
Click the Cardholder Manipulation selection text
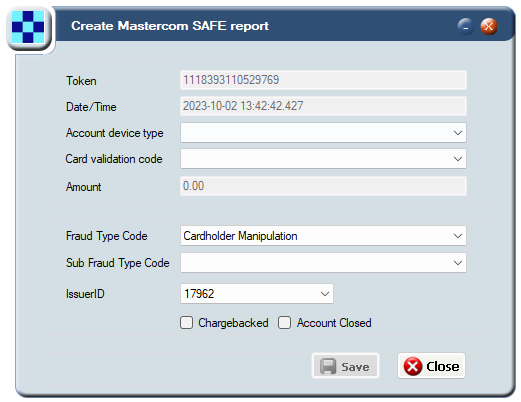click(240, 236)
